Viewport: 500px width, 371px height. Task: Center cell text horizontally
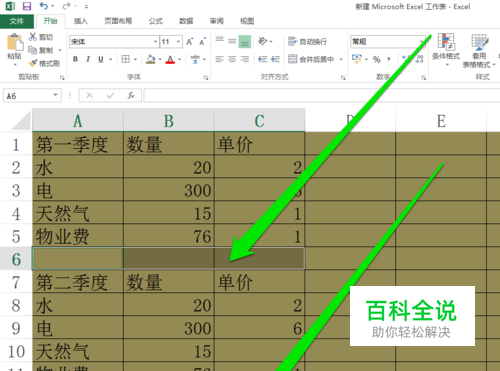[232, 59]
